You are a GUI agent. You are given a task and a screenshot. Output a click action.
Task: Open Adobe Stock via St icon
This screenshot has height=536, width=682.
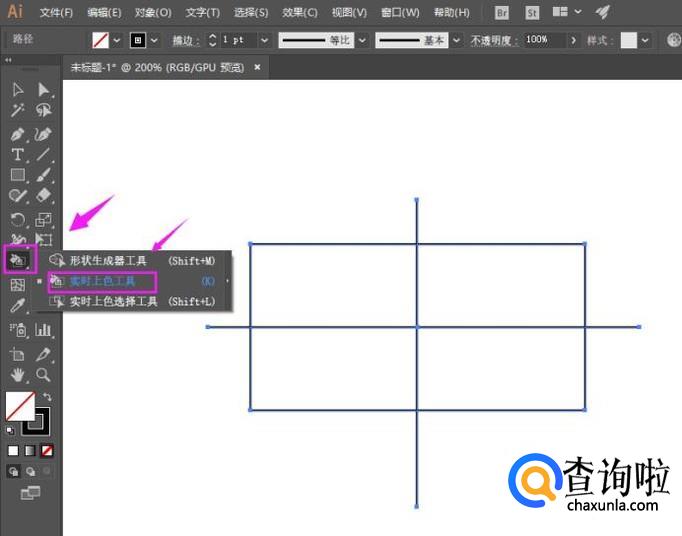click(x=532, y=13)
